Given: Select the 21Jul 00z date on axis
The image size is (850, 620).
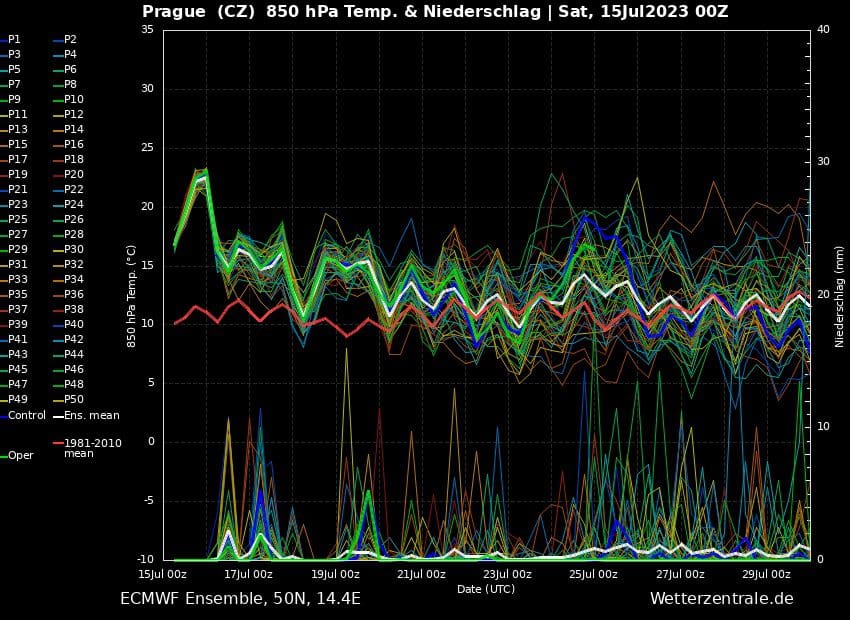Looking at the screenshot, I should (x=421, y=574).
